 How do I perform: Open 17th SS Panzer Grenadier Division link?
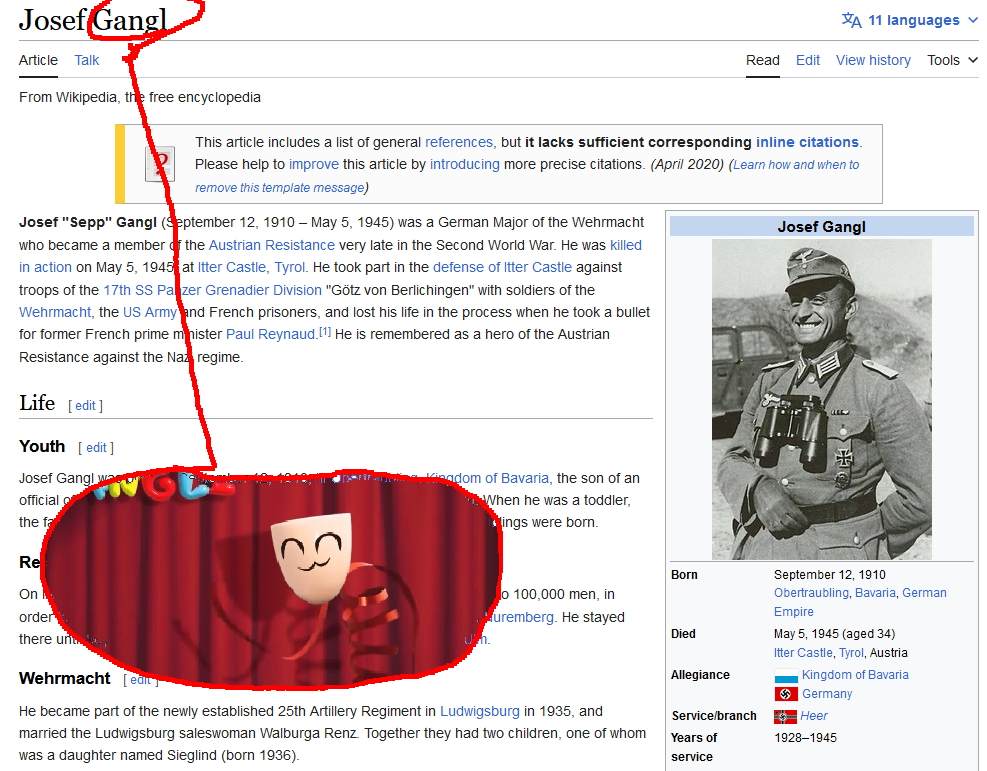point(212,290)
